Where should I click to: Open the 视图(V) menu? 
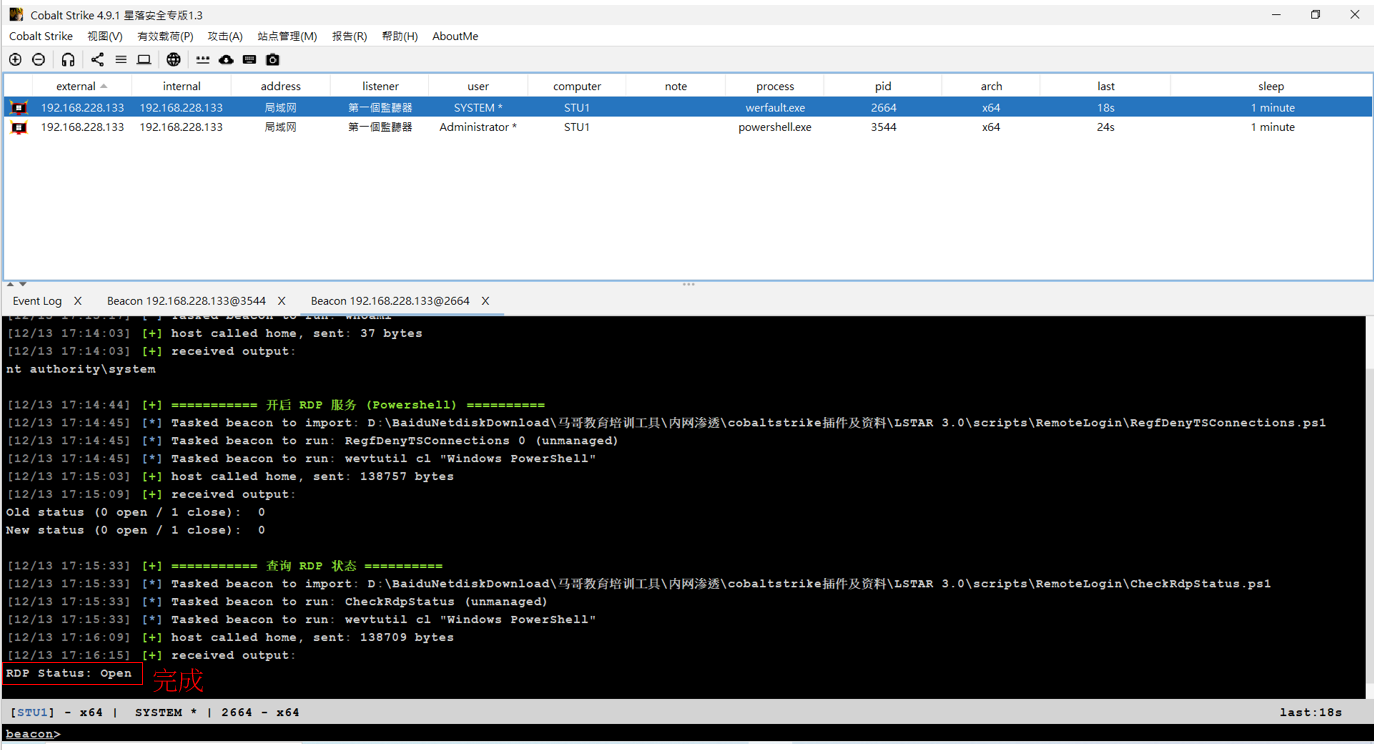105,36
